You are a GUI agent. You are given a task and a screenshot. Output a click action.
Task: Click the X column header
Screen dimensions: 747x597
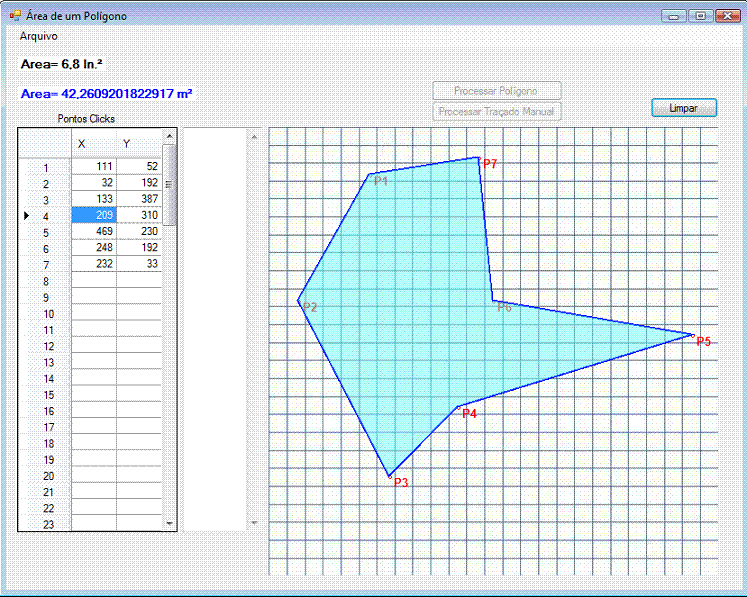point(94,143)
